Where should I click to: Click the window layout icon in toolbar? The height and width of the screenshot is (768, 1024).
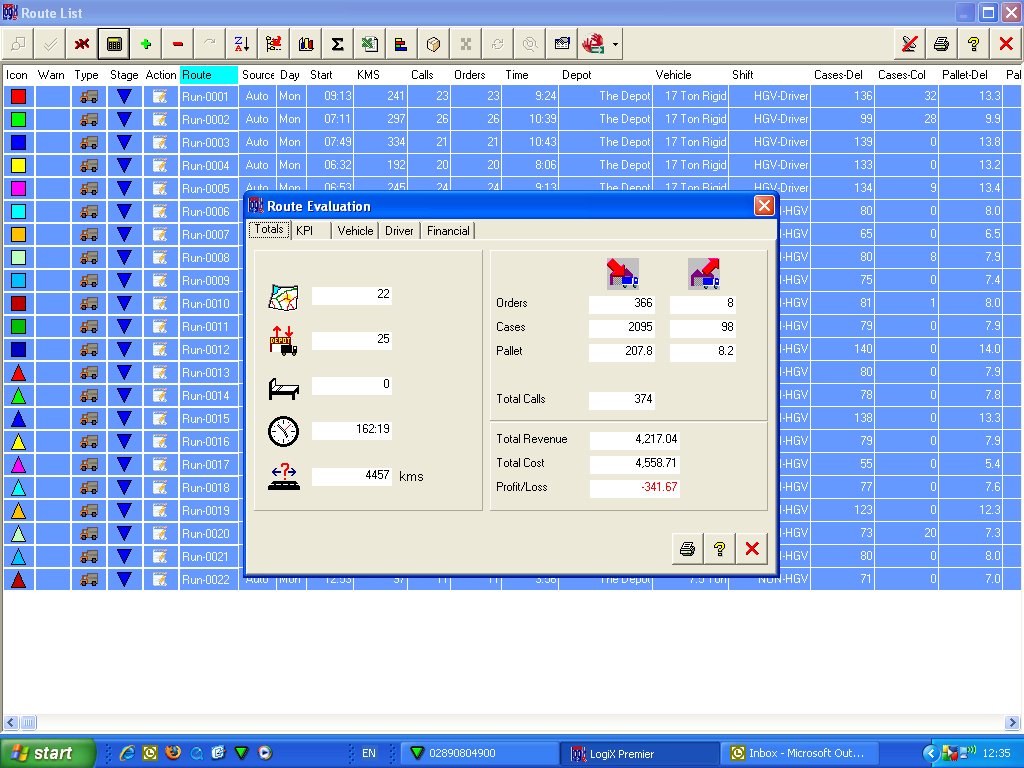(562, 44)
